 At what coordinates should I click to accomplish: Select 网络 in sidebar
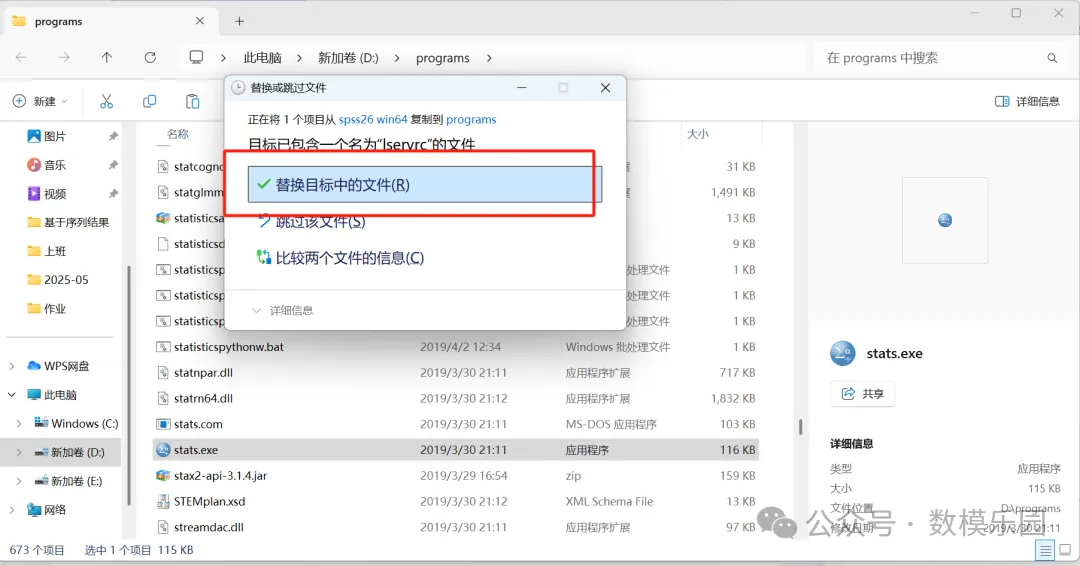pos(47,510)
